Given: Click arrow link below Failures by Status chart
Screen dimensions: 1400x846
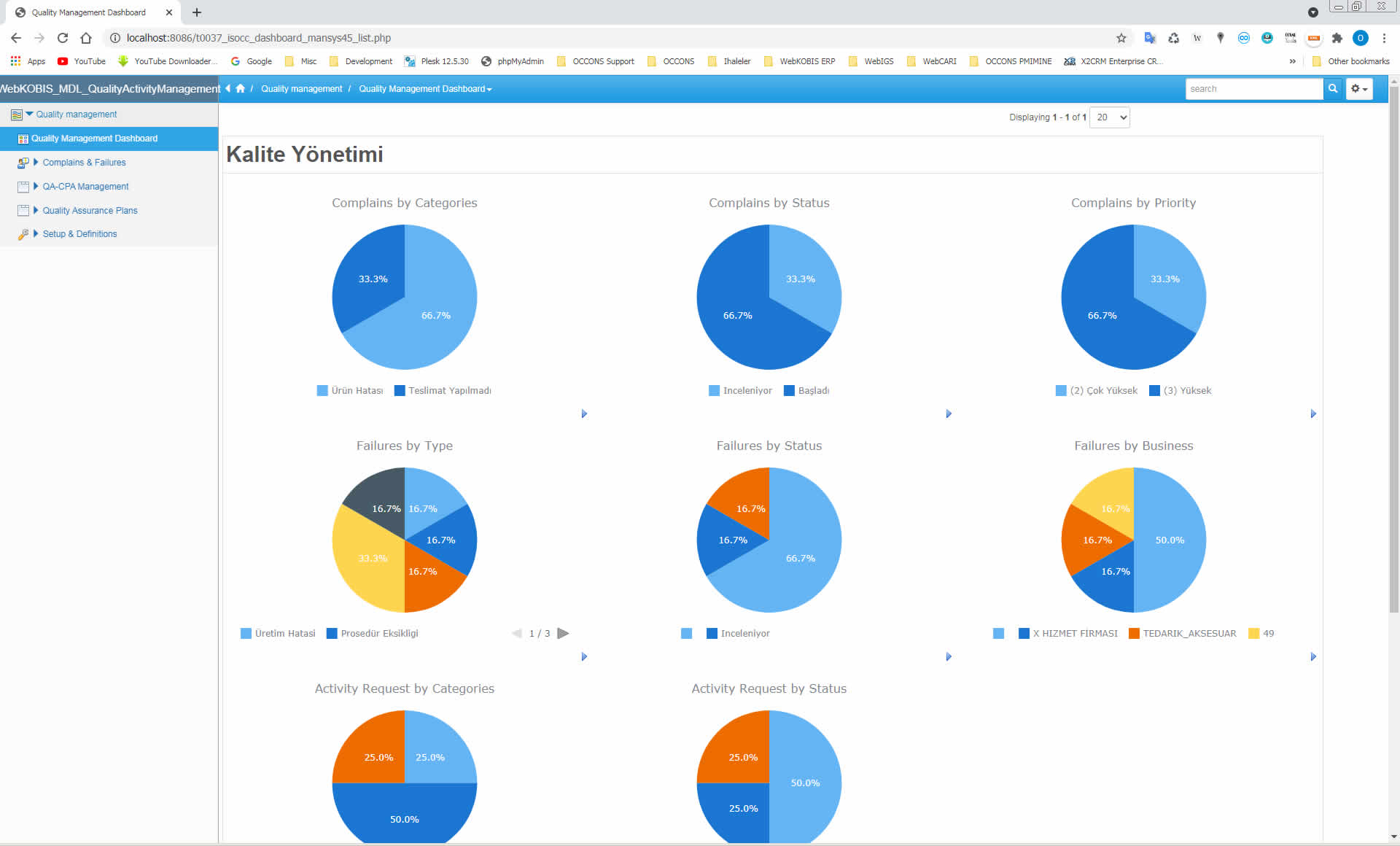Looking at the screenshot, I should point(949,657).
